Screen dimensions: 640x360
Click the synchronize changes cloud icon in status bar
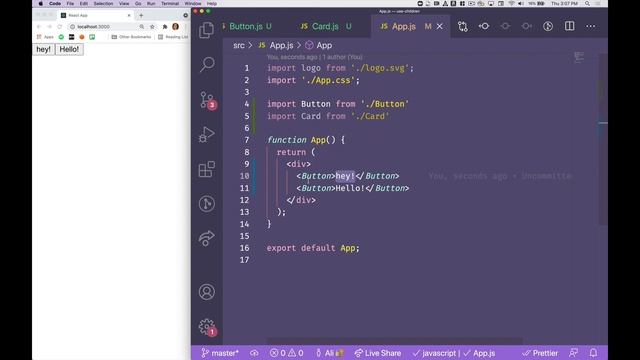click(x=254, y=353)
